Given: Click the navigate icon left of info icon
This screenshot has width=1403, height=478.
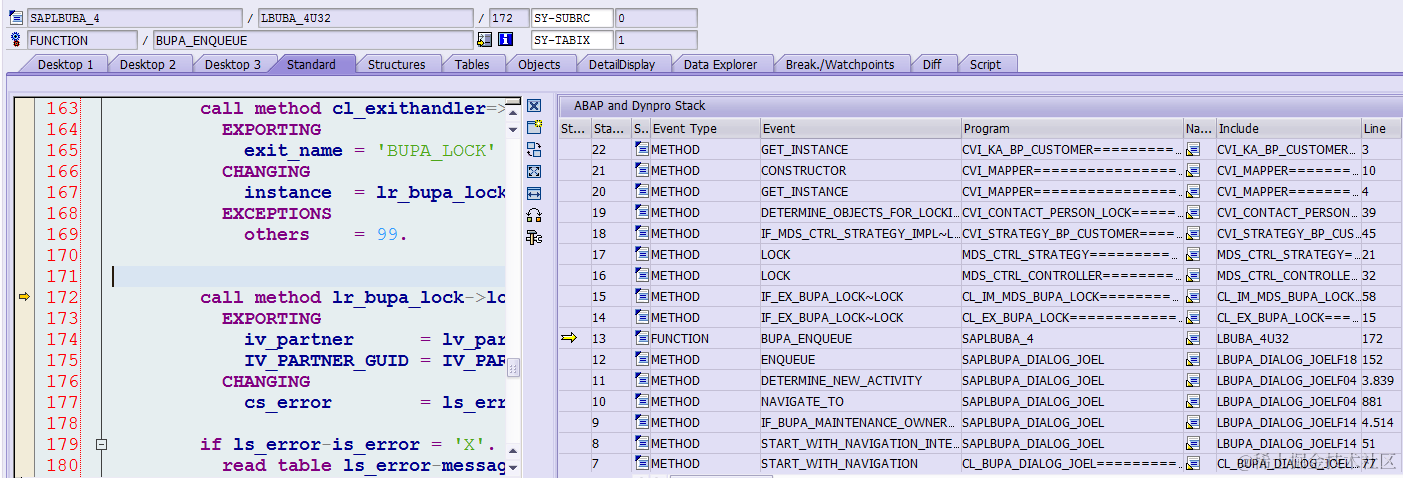Looking at the screenshot, I should [485, 40].
